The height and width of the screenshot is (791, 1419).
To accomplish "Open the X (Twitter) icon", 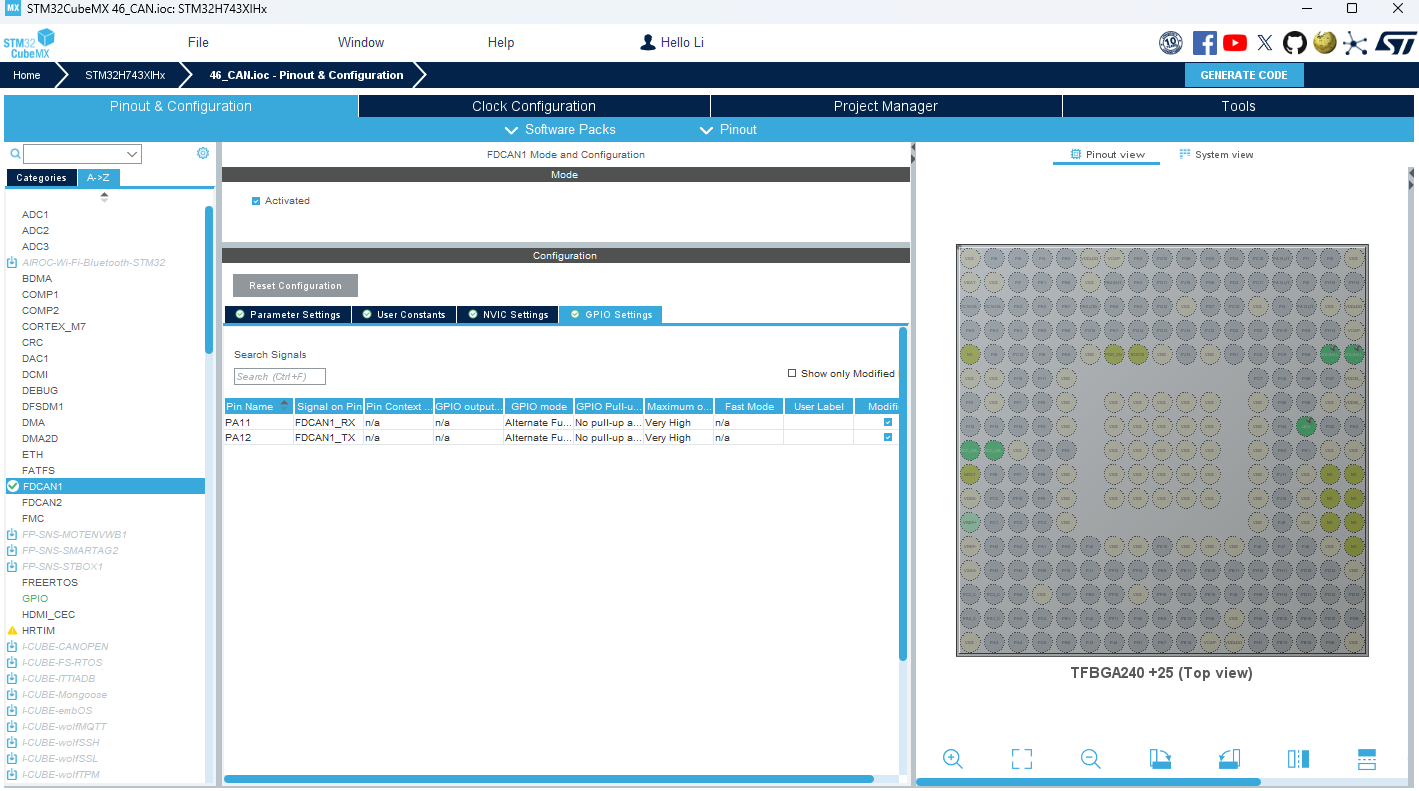I will (1265, 43).
